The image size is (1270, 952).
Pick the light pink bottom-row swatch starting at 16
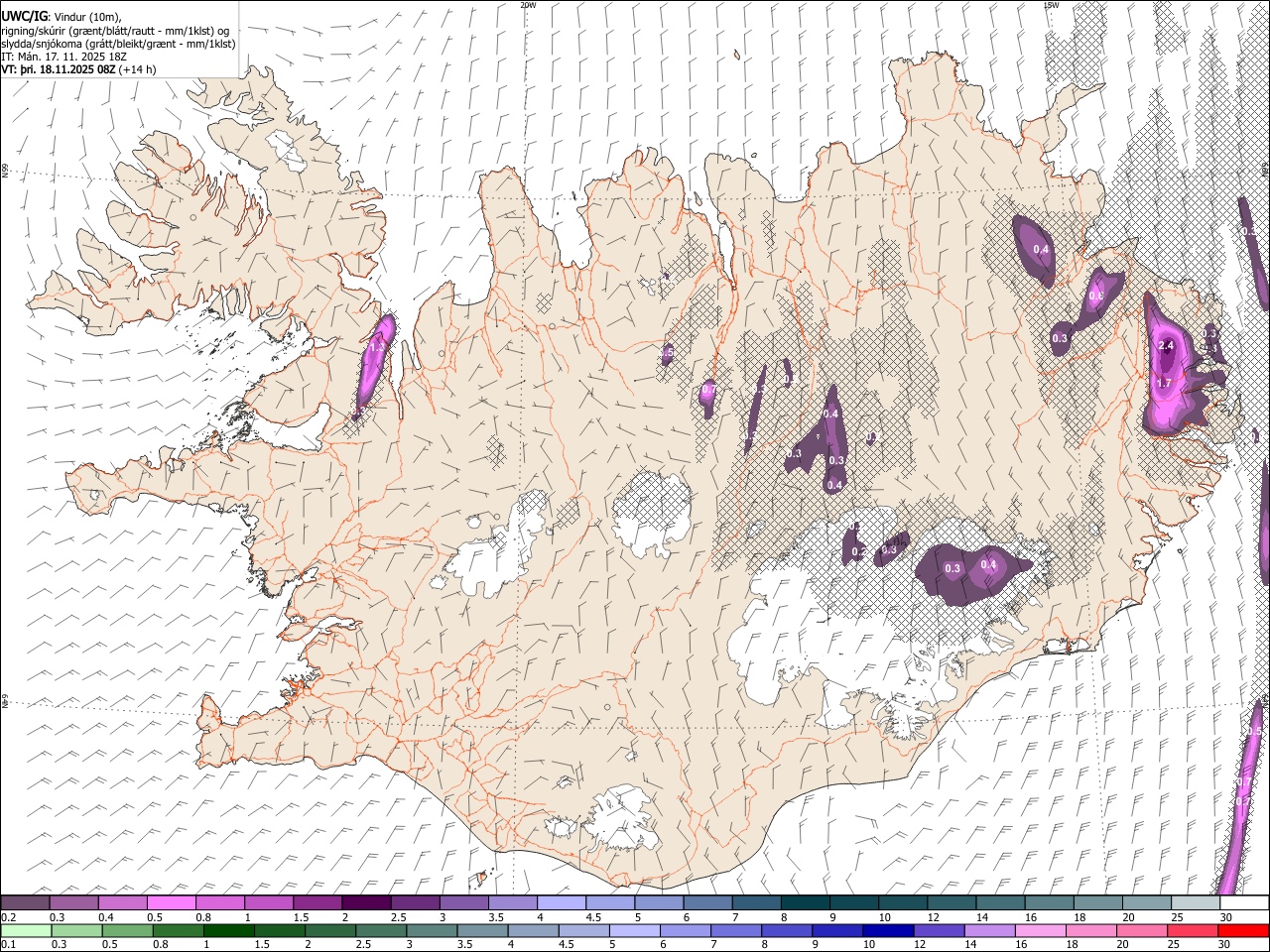(x=1039, y=930)
